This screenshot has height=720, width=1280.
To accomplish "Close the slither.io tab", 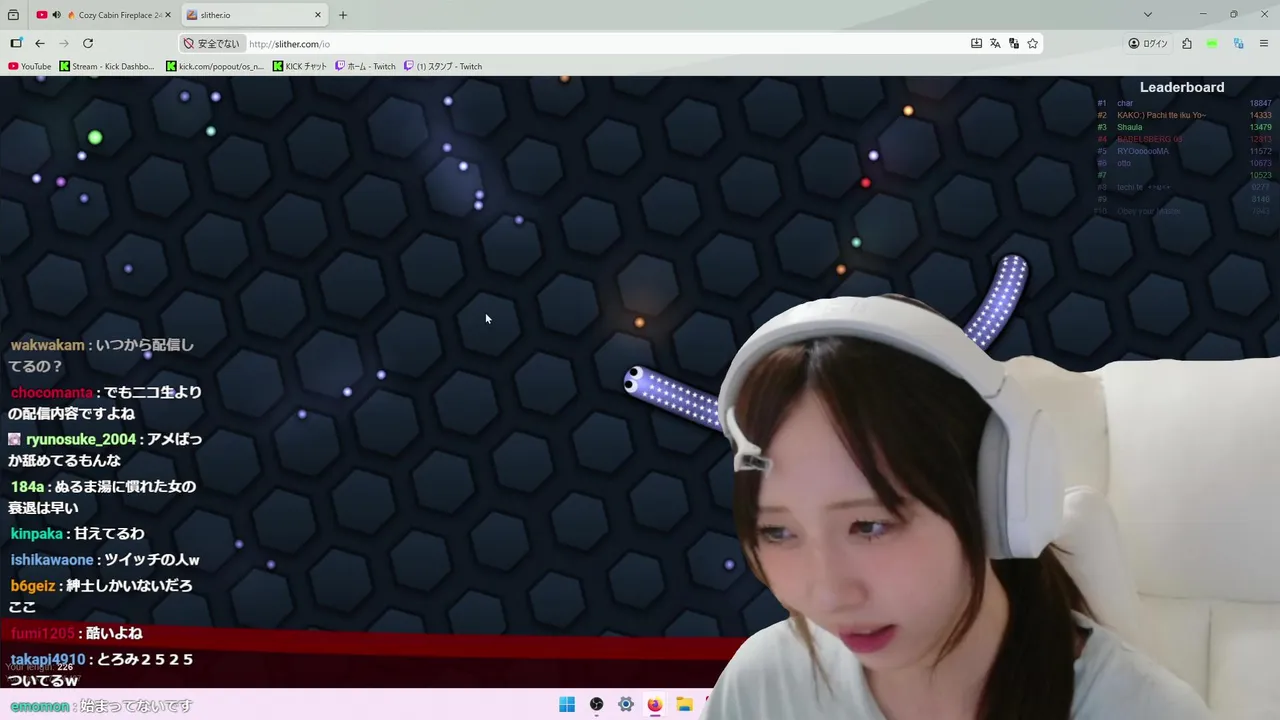I will (x=318, y=15).
